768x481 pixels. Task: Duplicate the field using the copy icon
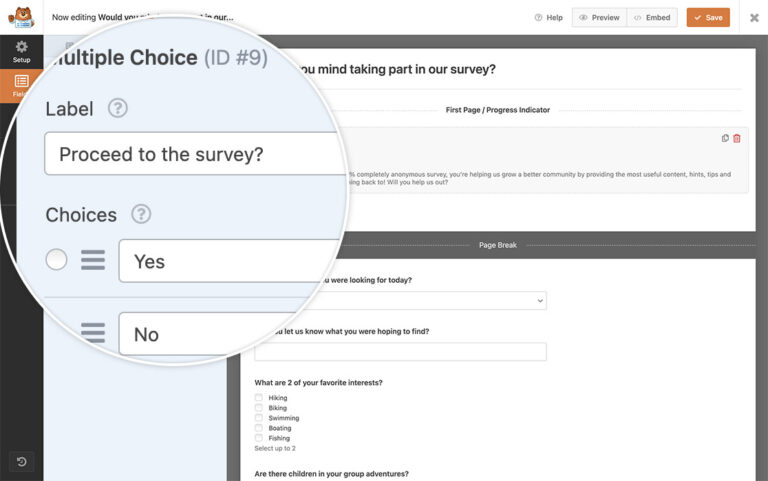pyautogui.click(x=725, y=138)
